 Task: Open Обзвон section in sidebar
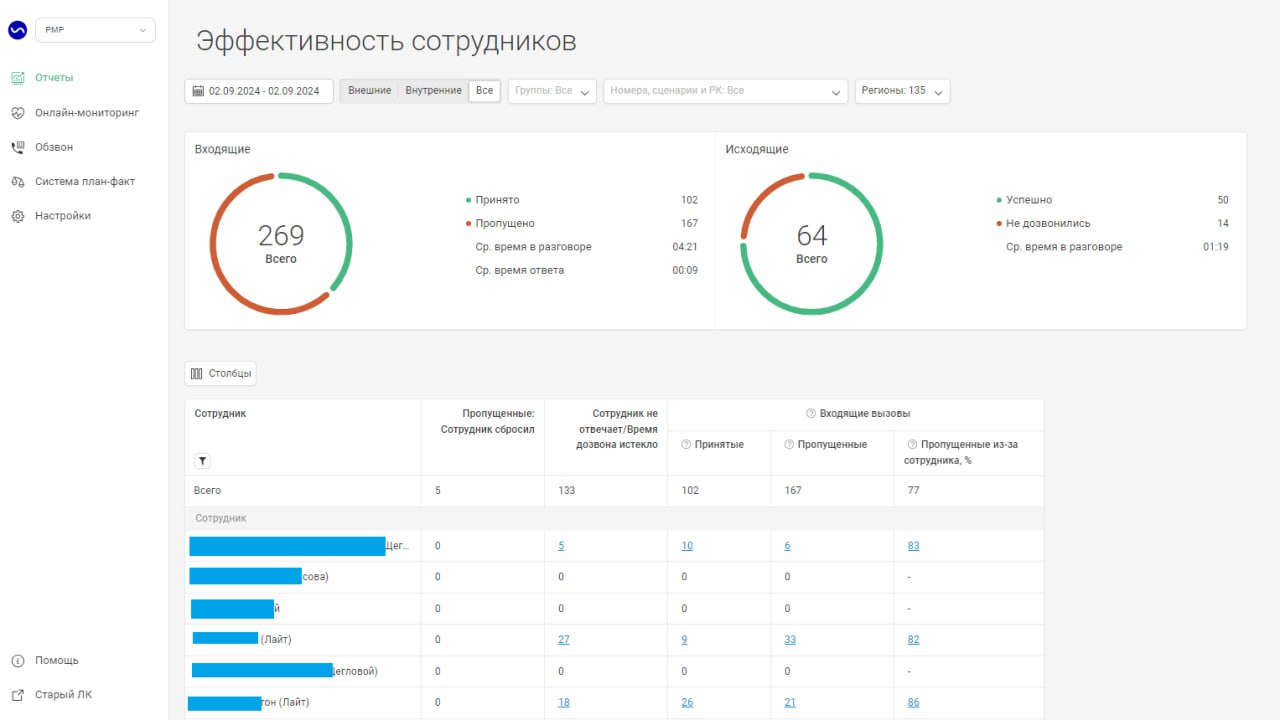(54, 147)
